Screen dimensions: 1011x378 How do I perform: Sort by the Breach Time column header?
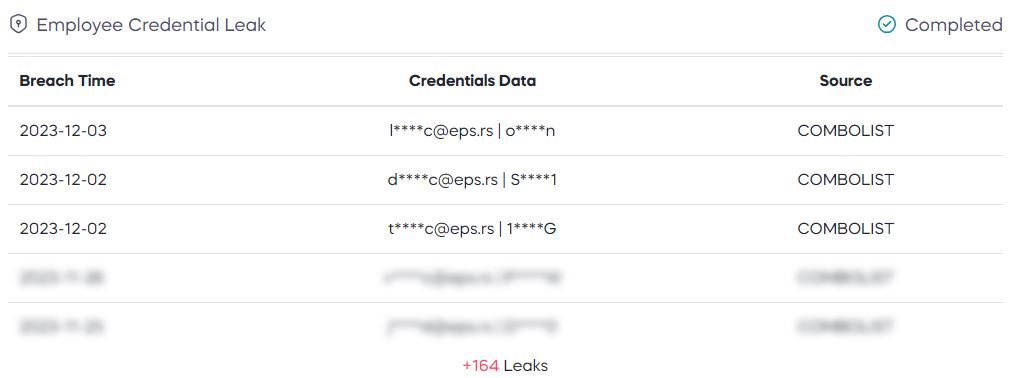pos(67,81)
